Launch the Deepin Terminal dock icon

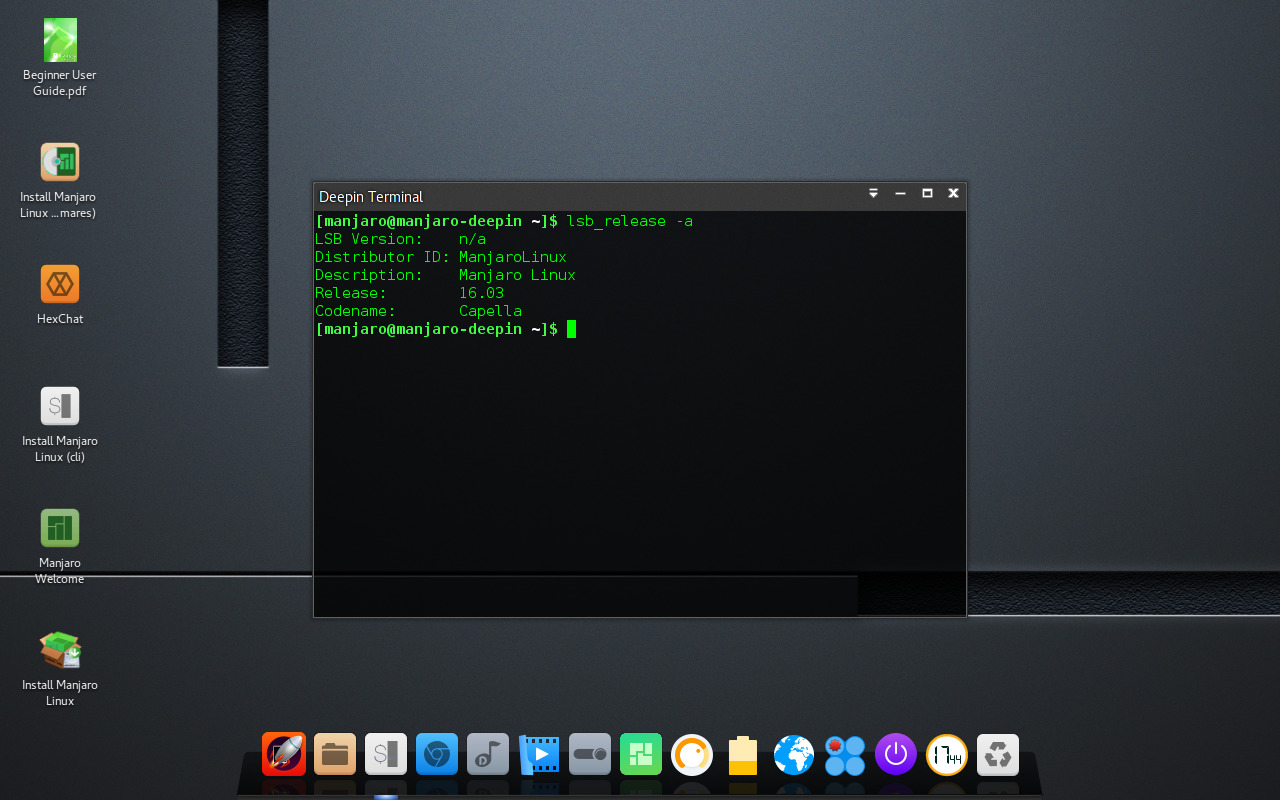pos(386,754)
